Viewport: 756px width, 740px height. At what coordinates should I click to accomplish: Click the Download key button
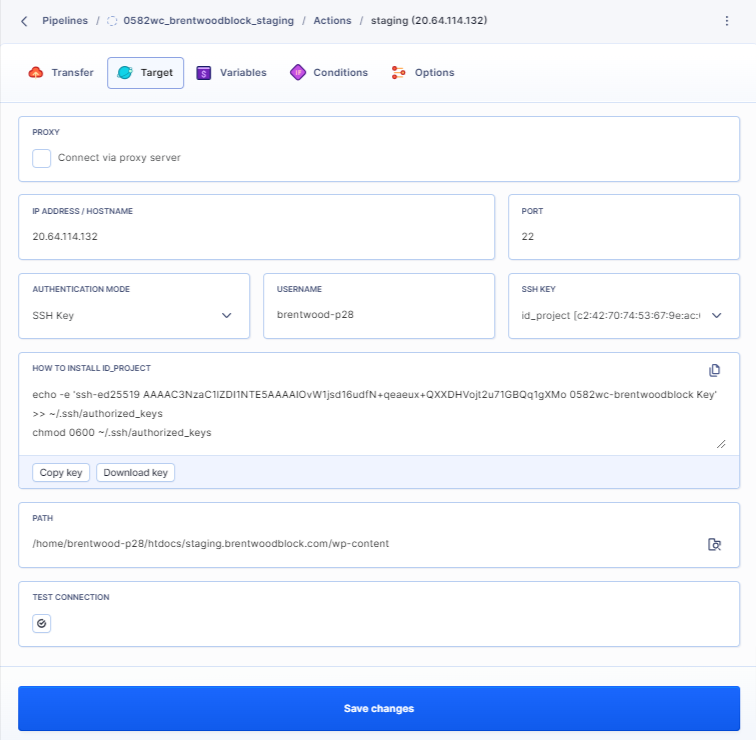pyautogui.click(x=135, y=472)
